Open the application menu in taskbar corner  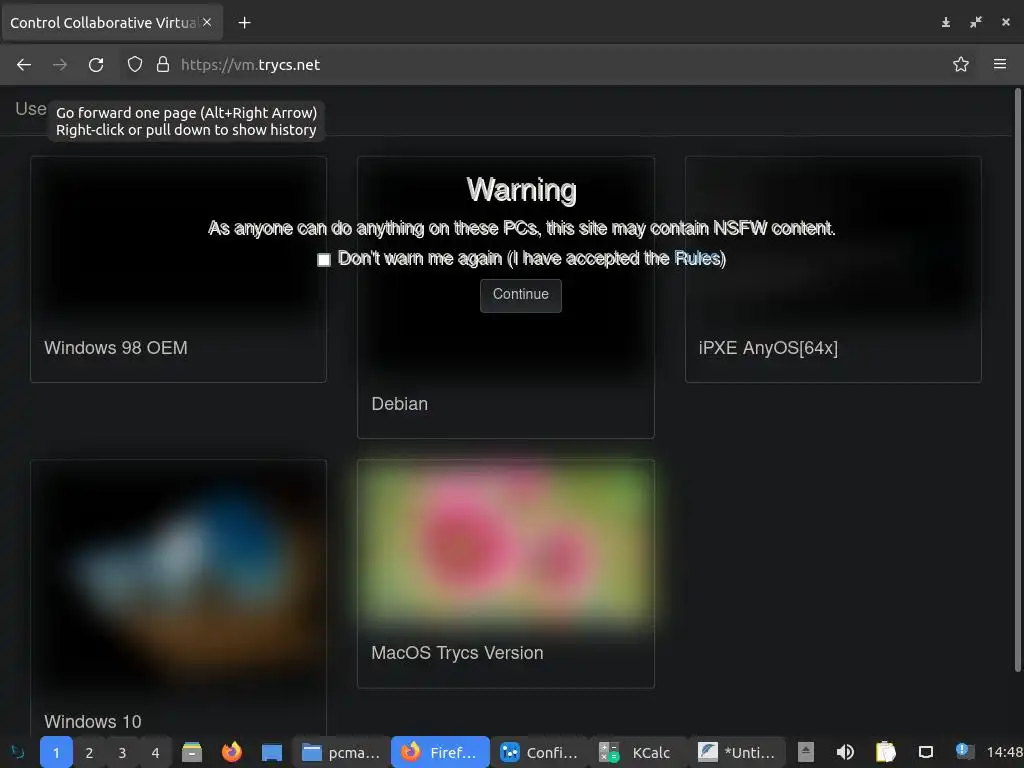[x=18, y=752]
